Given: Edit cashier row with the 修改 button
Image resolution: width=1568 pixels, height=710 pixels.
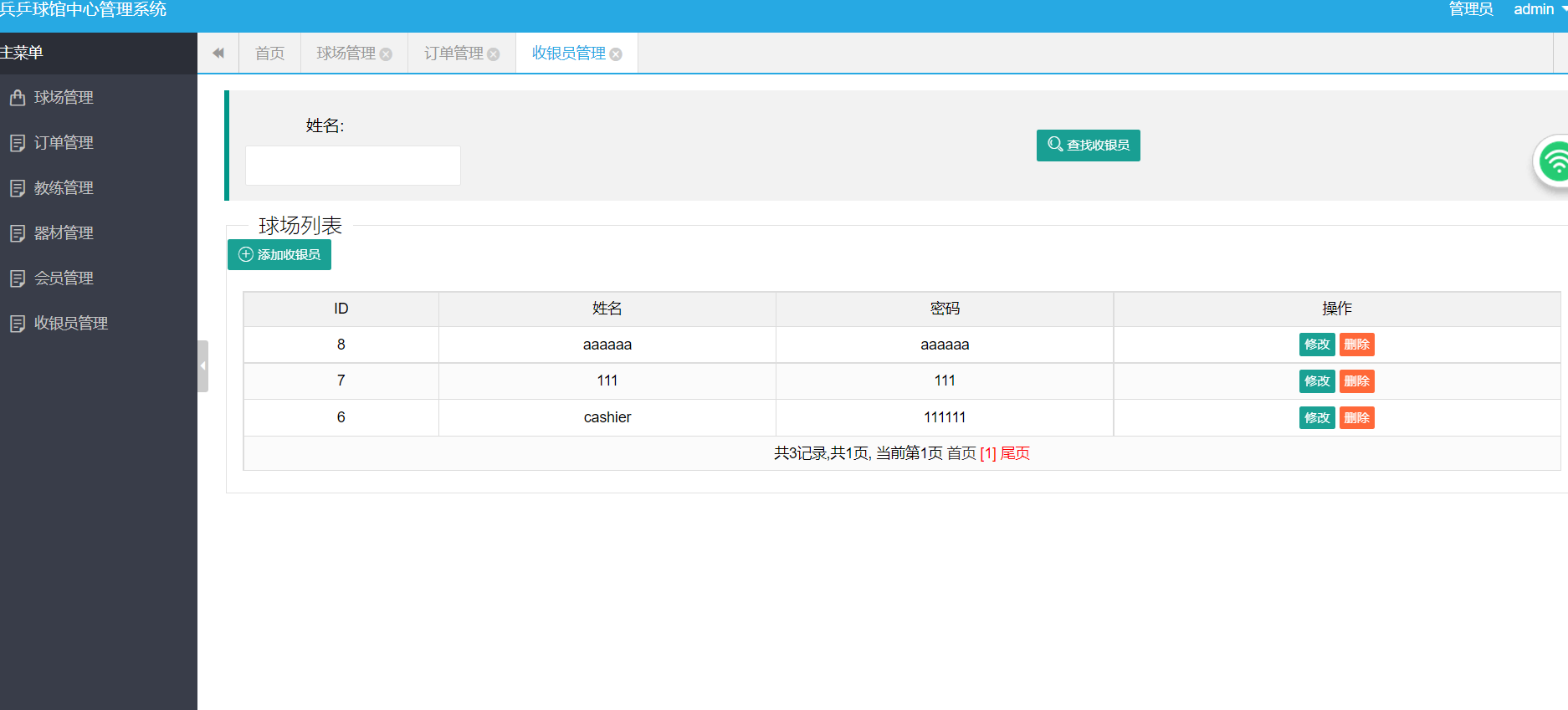Looking at the screenshot, I should (x=1316, y=418).
